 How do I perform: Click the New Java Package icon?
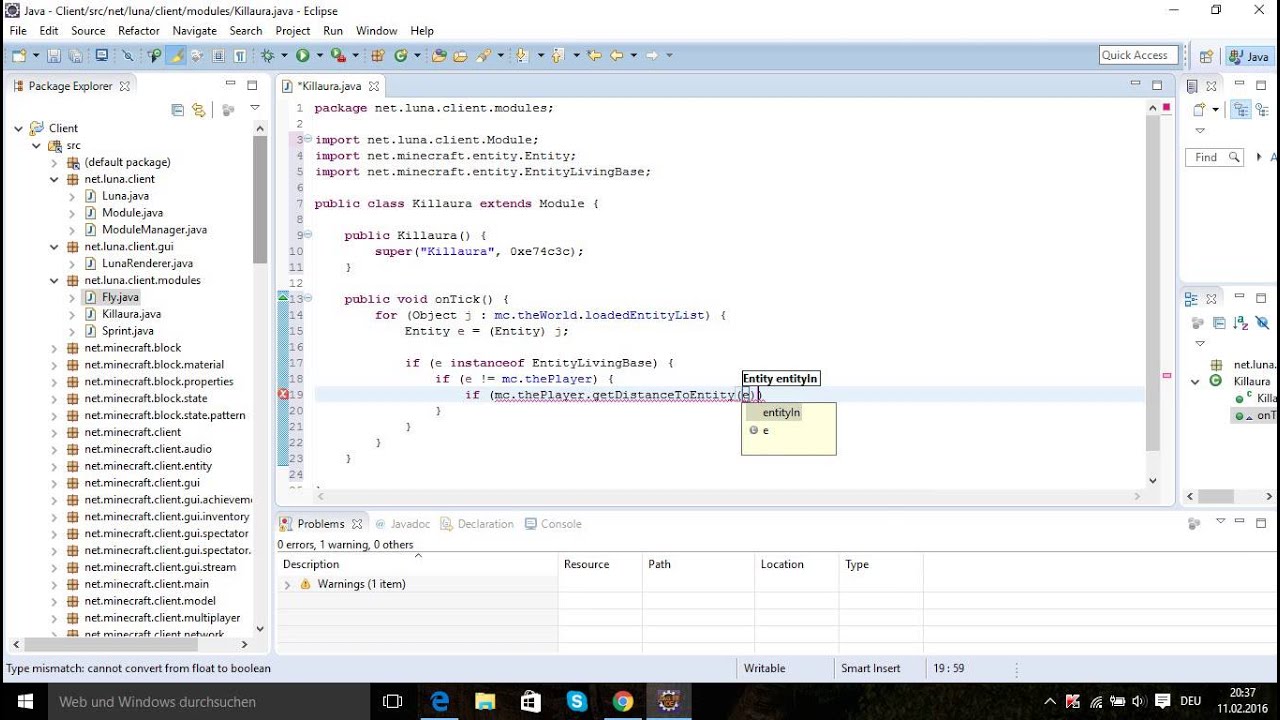[377, 56]
